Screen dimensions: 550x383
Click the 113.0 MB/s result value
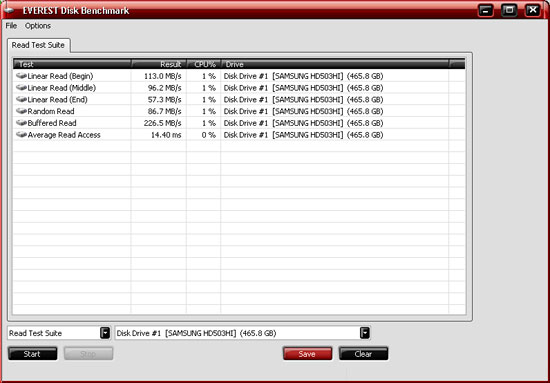[x=163, y=76]
